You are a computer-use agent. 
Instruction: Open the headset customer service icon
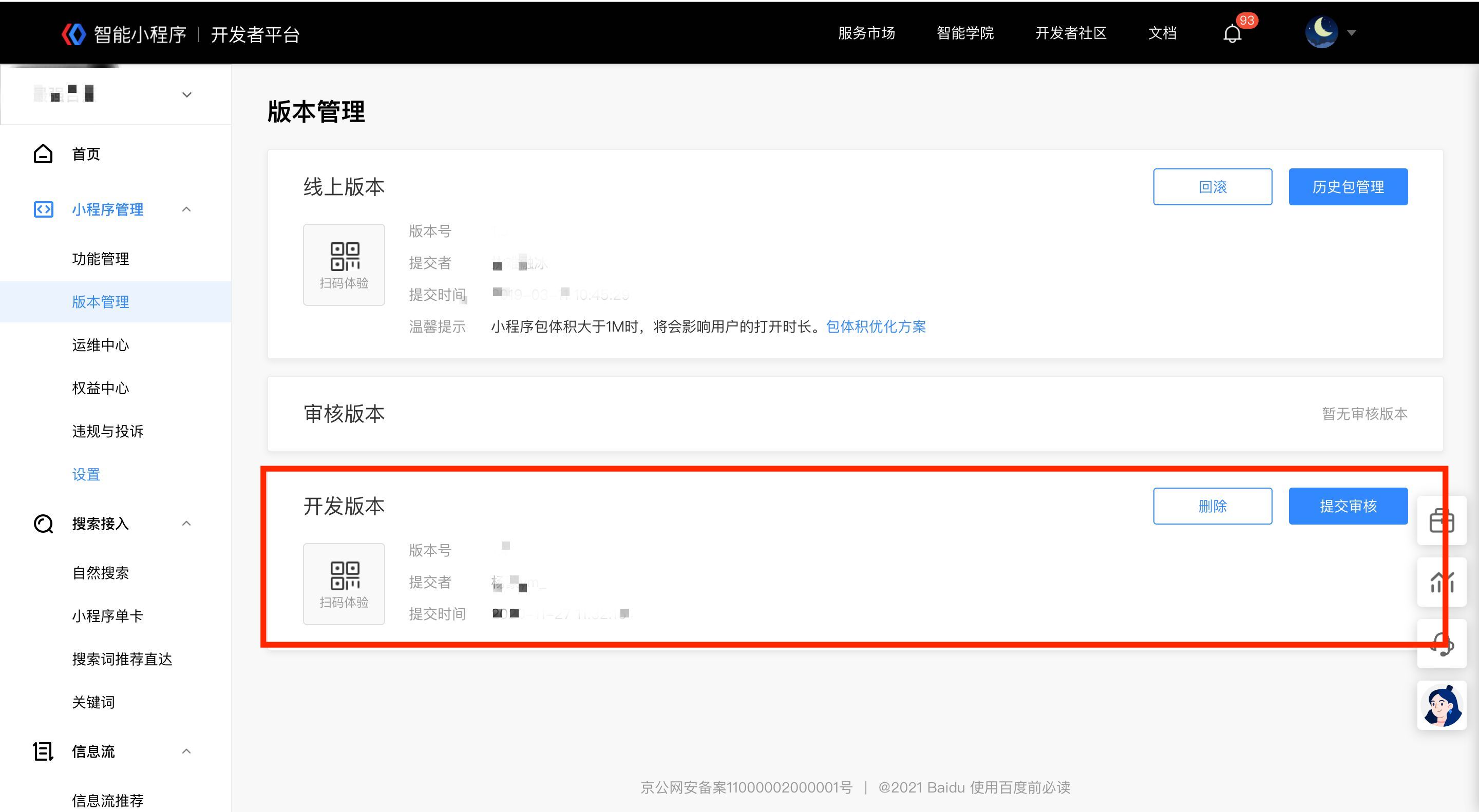(1441, 645)
